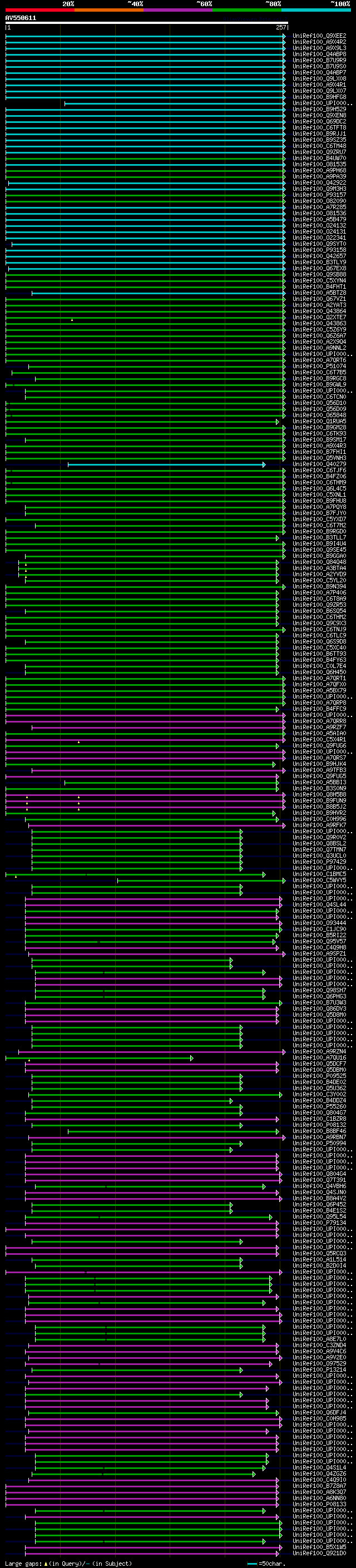356x1568 pixels.
Task: Select the AV550611 query name label
Action: point(21,18)
